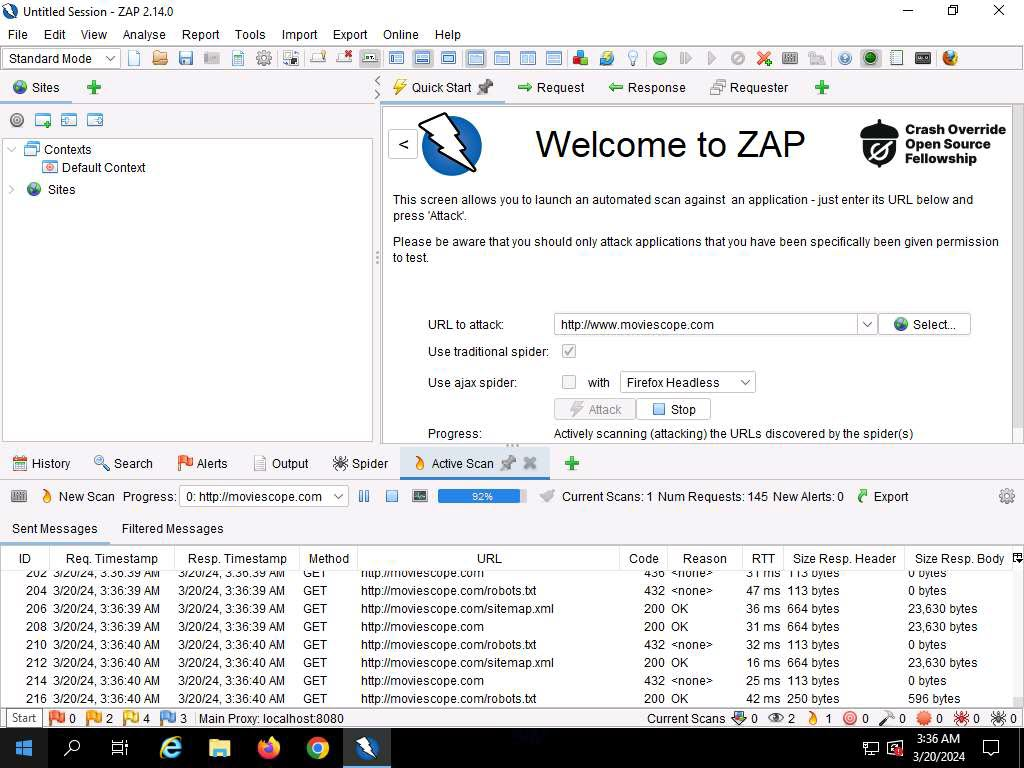Open the Firefox Headless browser dropdown
Screen dimensions: 1024x768
coord(687,382)
